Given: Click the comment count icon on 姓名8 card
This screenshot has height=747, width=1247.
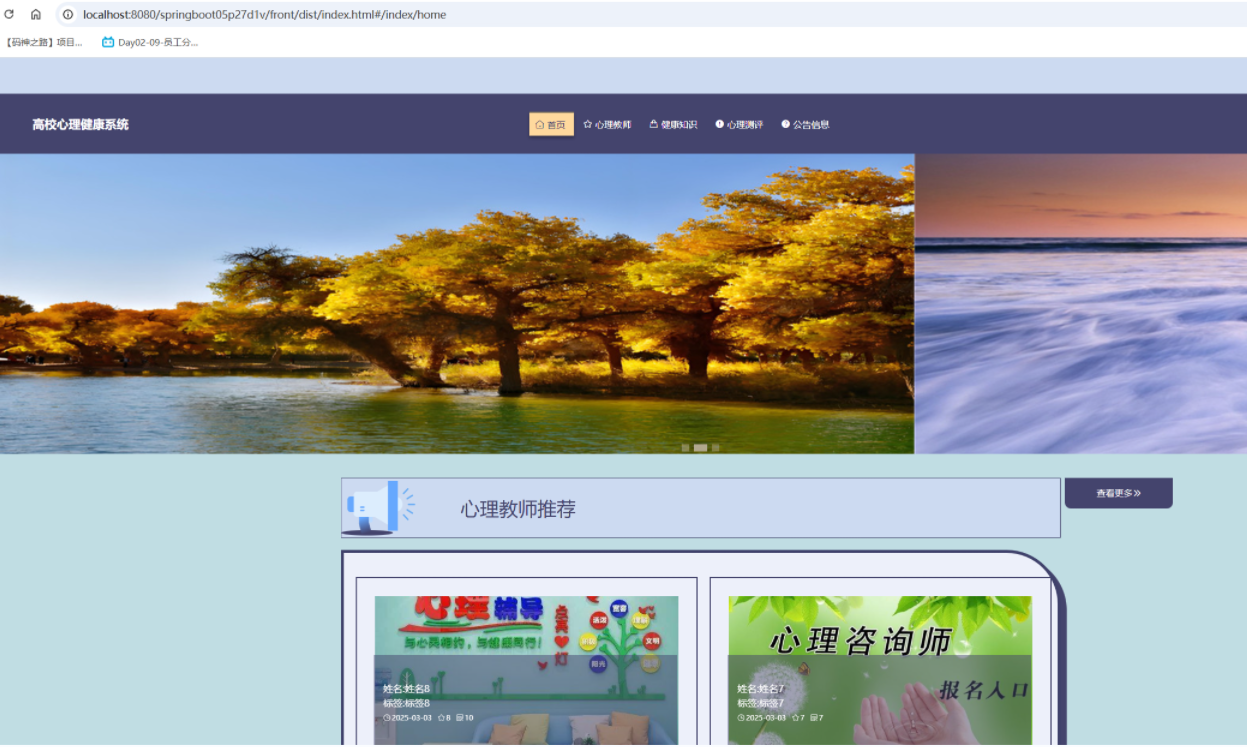Looking at the screenshot, I should click(460, 718).
